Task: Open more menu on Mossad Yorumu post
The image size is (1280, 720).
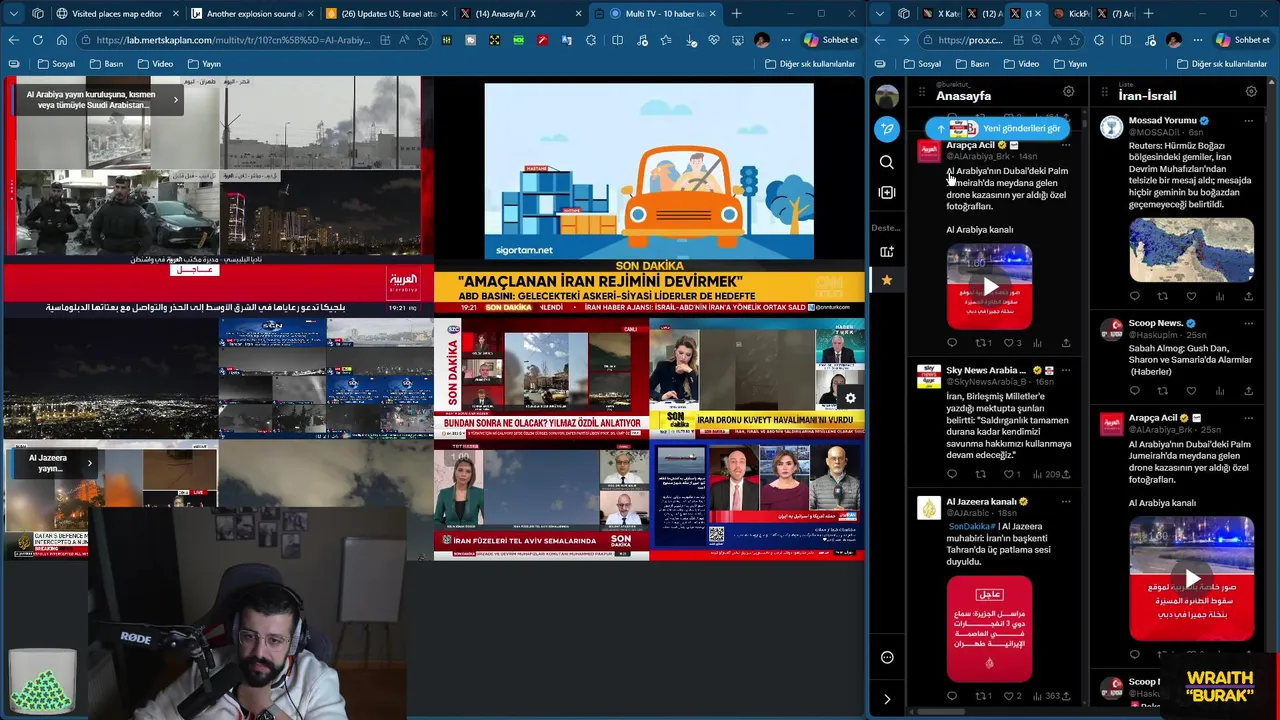Action: [x=1249, y=120]
